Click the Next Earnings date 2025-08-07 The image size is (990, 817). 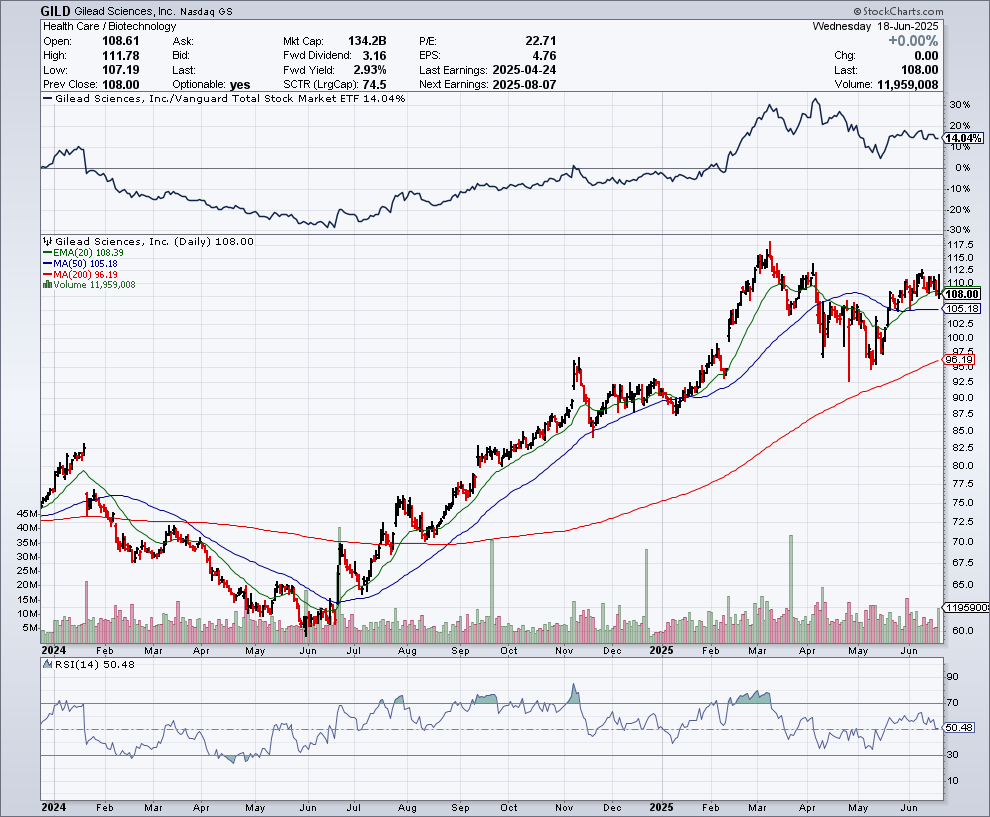(x=524, y=85)
